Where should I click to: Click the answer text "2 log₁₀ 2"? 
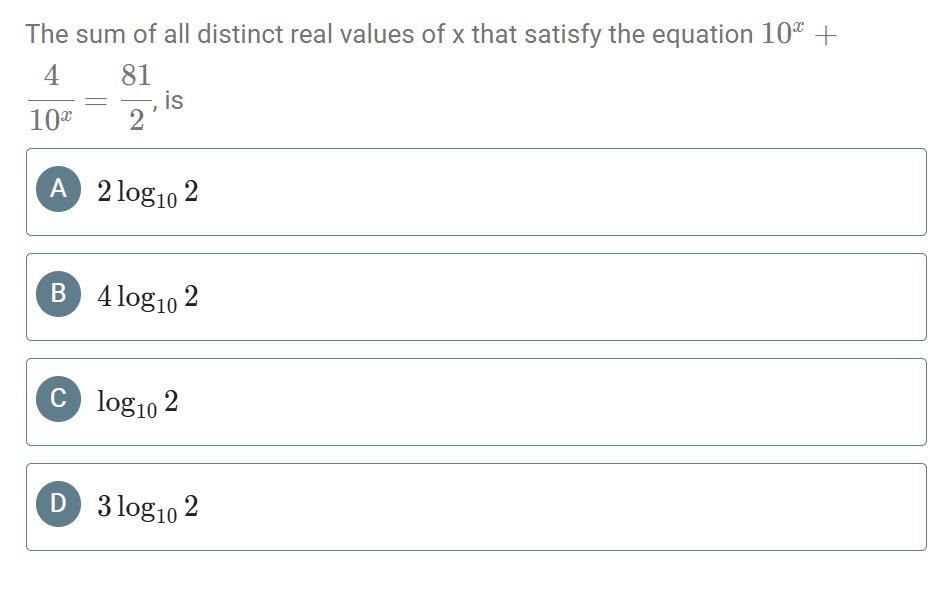[148, 192]
